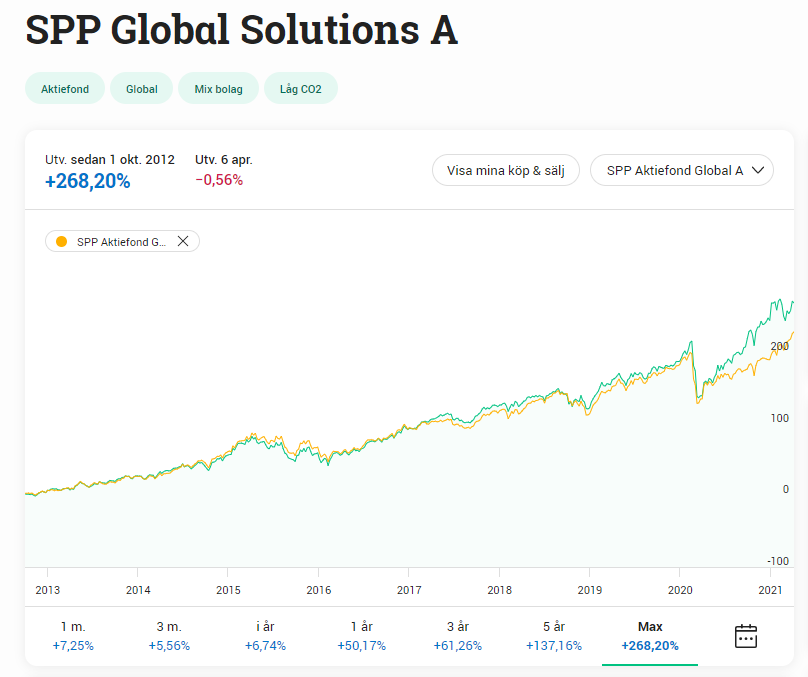Switch to the i år period
Image resolution: width=808 pixels, height=677 pixels.
[265, 636]
